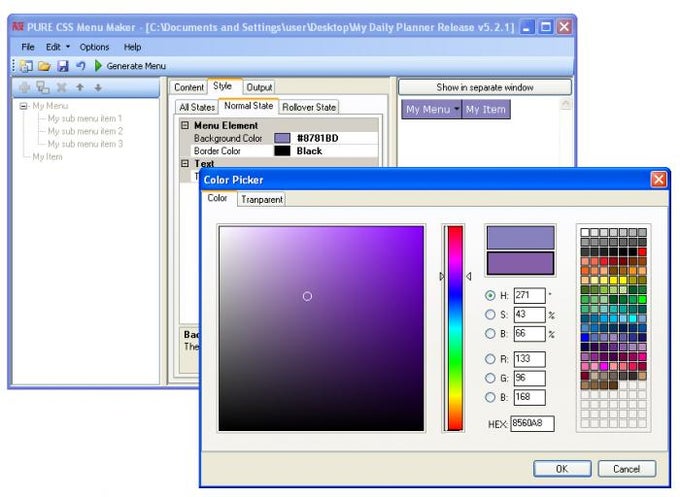Image resolution: width=680 pixels, height=497 pixels.
Task: Click the H value field showing 271
Action: 530,295
